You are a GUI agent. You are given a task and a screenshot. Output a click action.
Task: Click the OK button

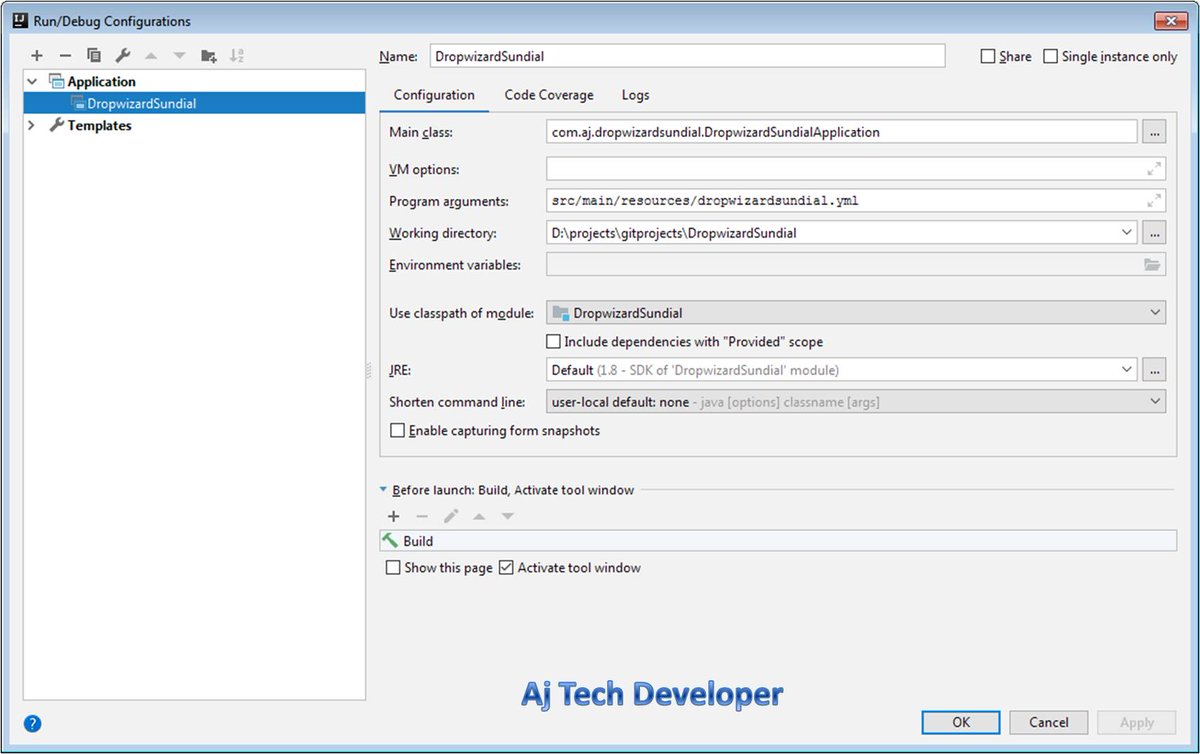tap(960, 722)
